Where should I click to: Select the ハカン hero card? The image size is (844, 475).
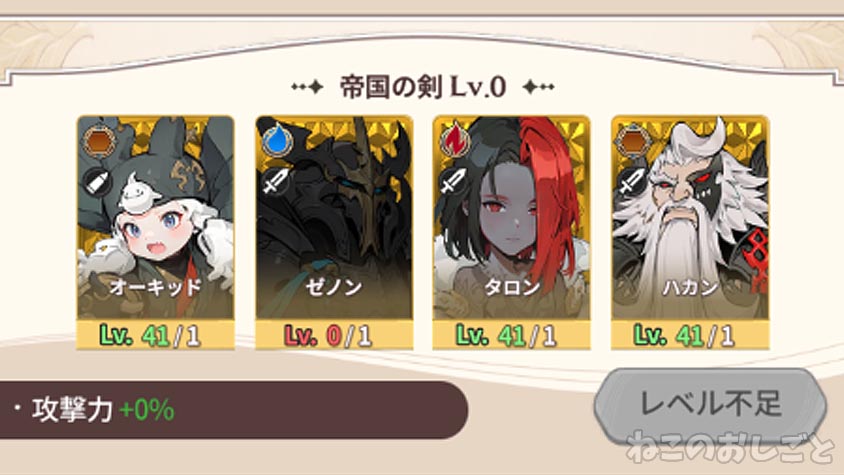[690, 233]
